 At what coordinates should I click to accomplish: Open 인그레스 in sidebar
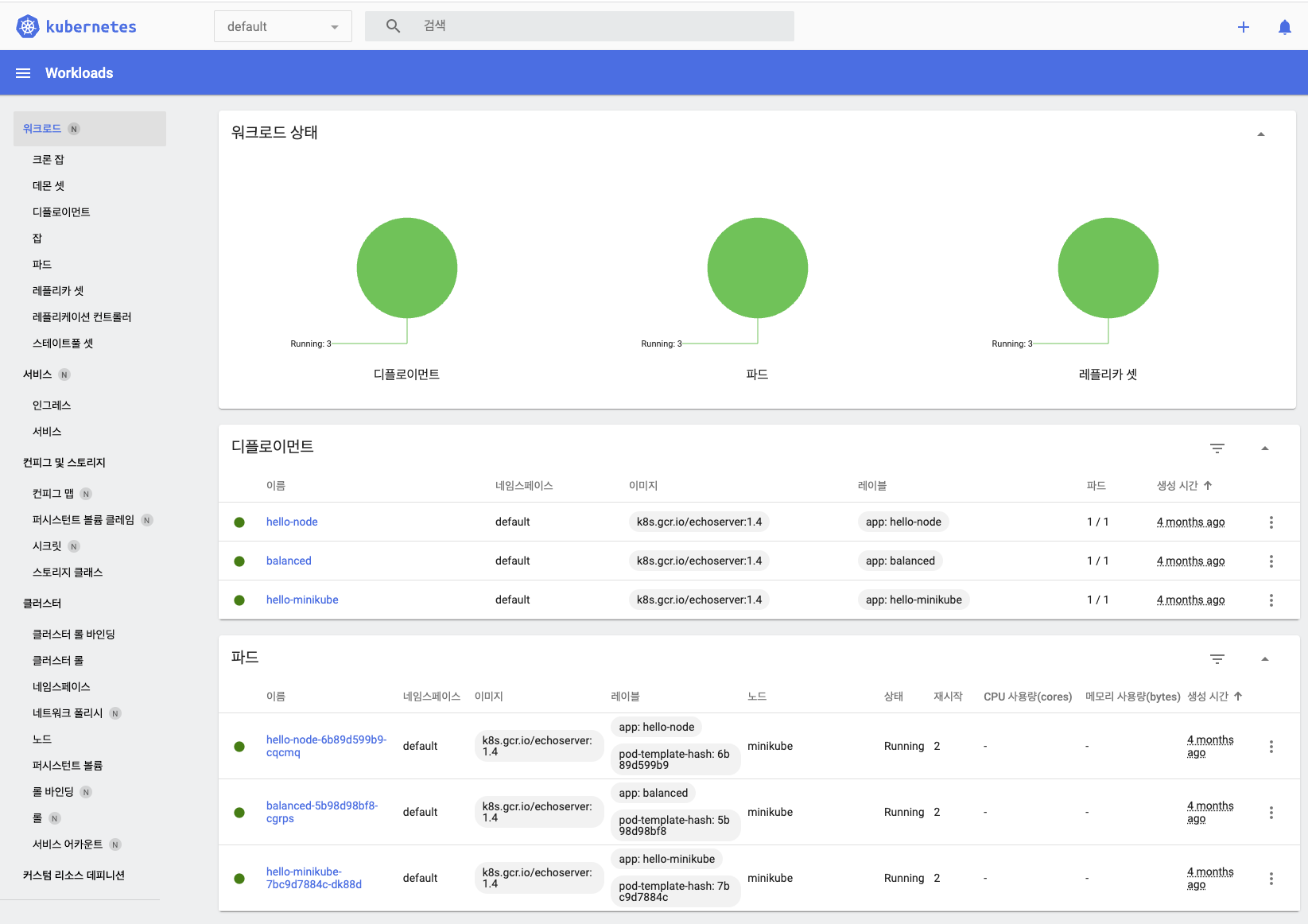pos(52,406)
